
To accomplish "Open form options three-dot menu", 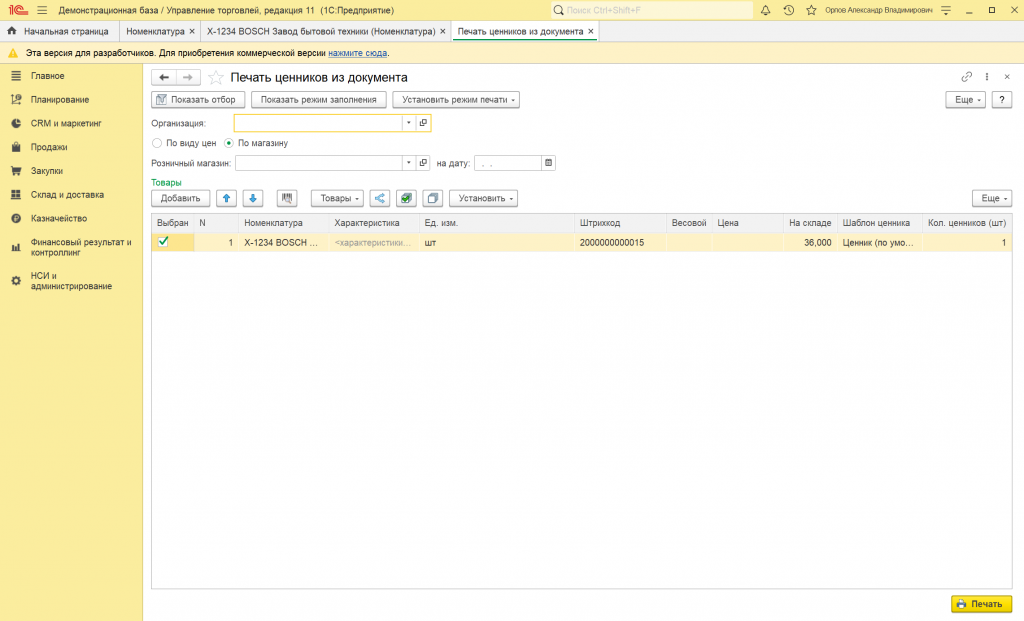I will coord(987,77).
